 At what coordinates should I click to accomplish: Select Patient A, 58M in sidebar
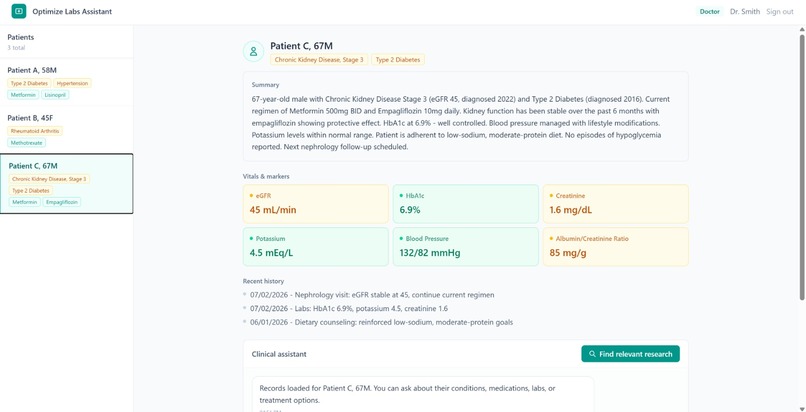67,82
